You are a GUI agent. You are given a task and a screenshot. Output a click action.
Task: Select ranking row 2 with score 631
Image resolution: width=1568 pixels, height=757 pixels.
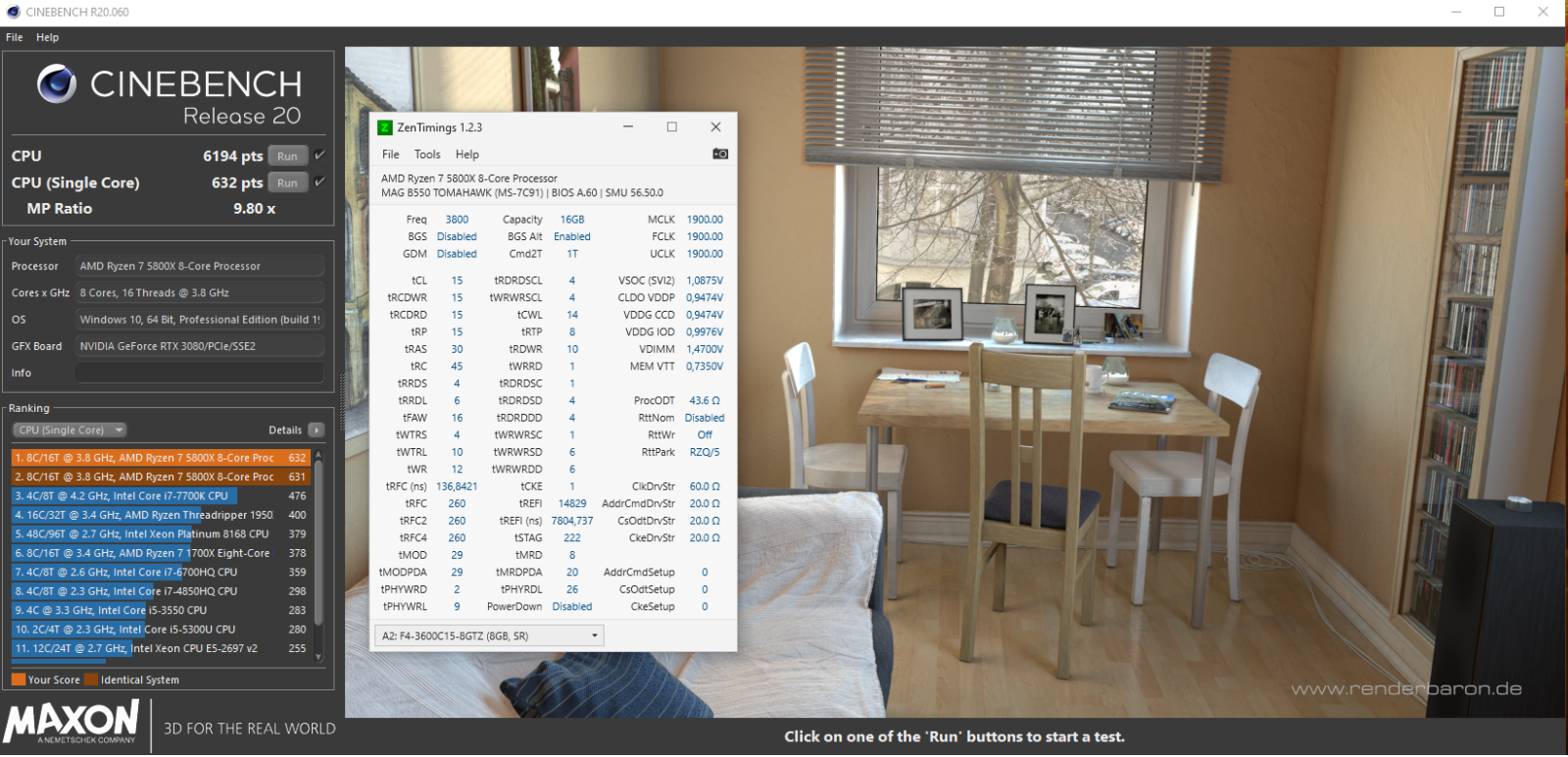pyautogui.click(x=161, y=477)
